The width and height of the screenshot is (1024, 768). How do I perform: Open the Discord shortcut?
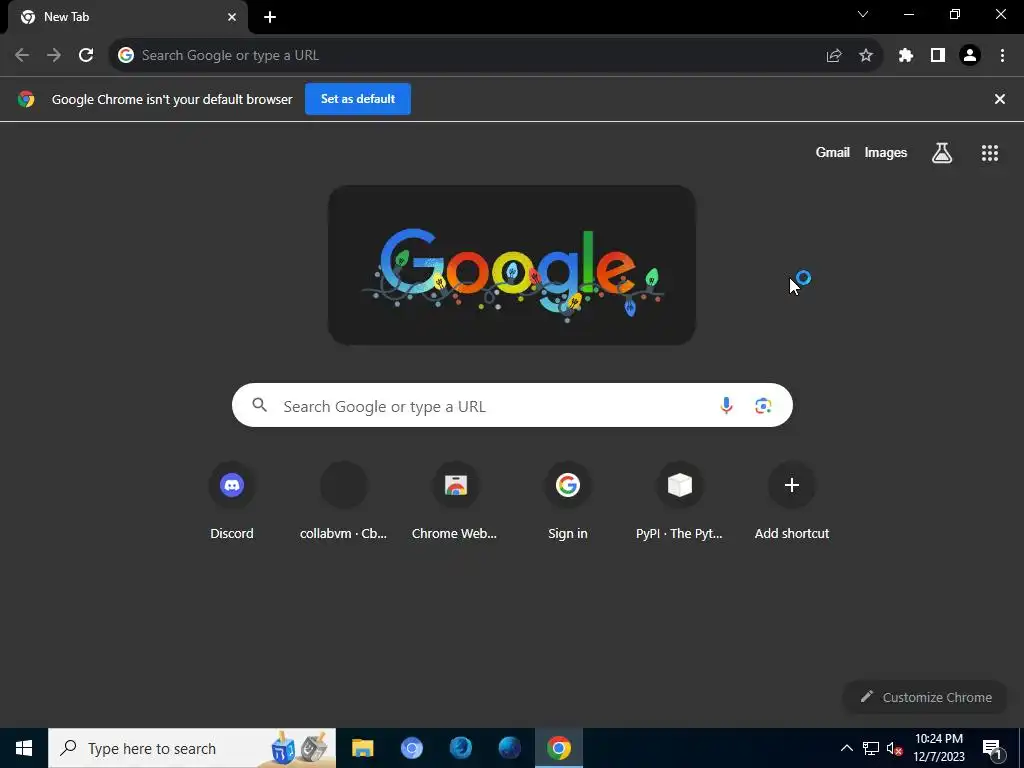pyautogui.click(x=232, y=502)
